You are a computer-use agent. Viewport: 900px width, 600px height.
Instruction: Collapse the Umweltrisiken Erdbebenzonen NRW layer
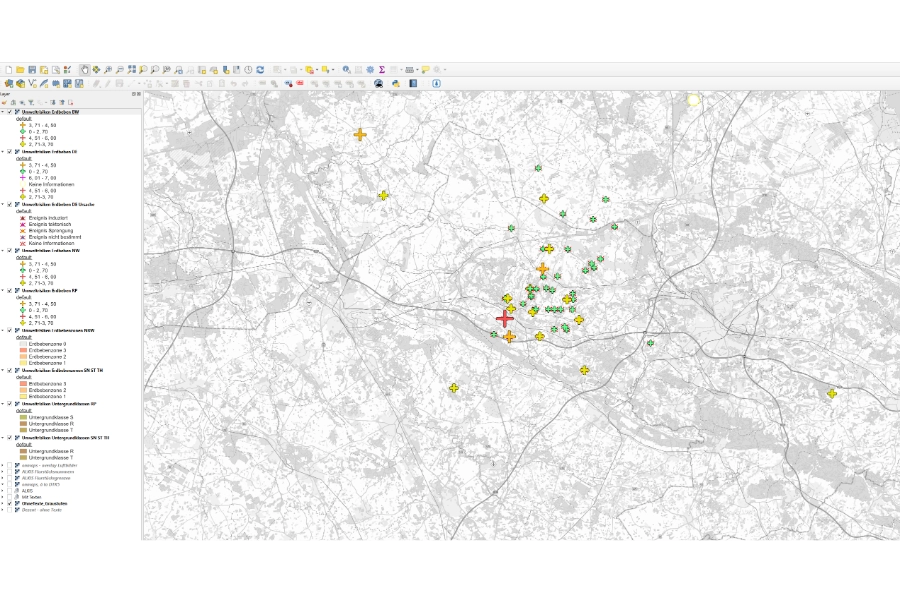coord(3,331)
